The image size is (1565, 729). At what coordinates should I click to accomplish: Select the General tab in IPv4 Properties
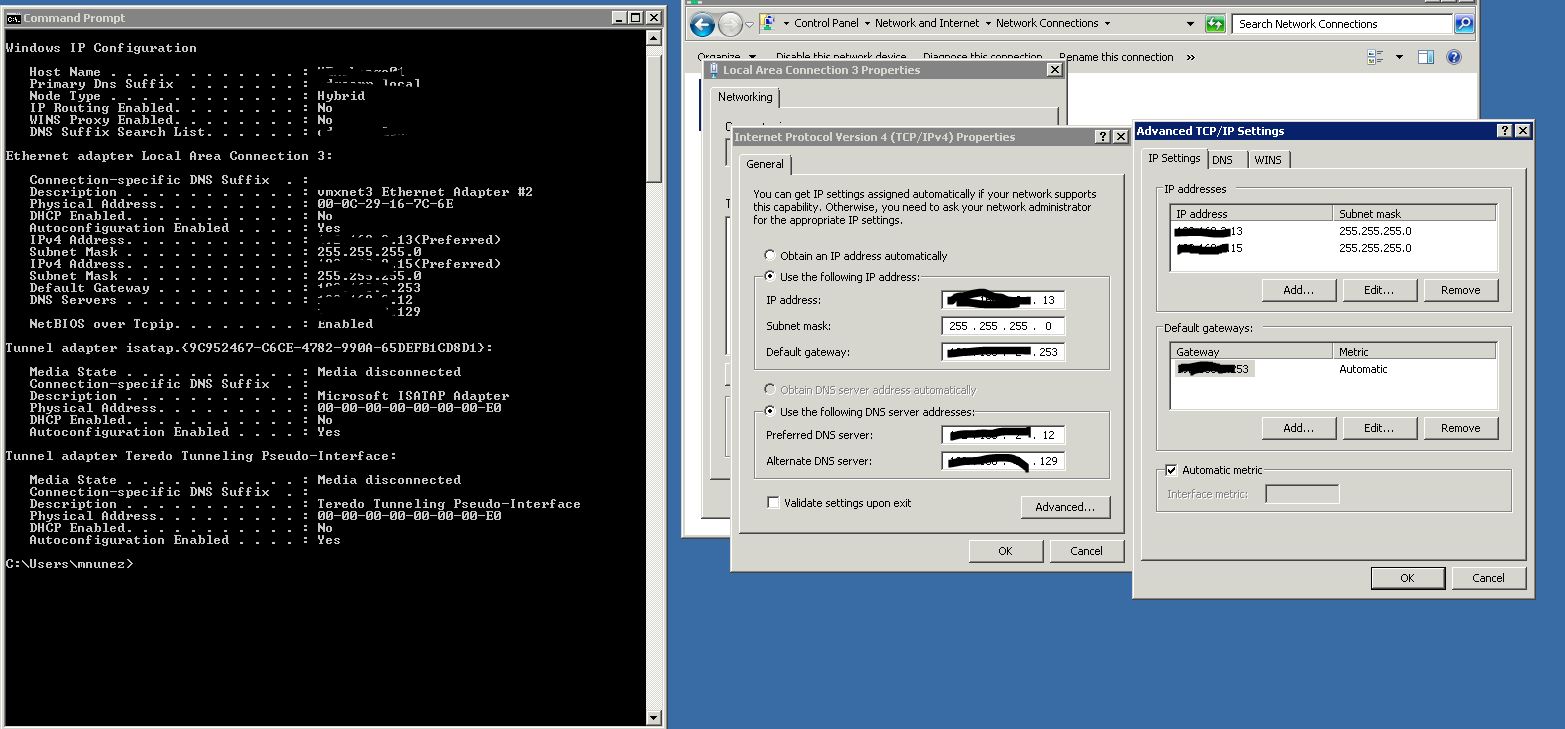click(x=765, y=164)
